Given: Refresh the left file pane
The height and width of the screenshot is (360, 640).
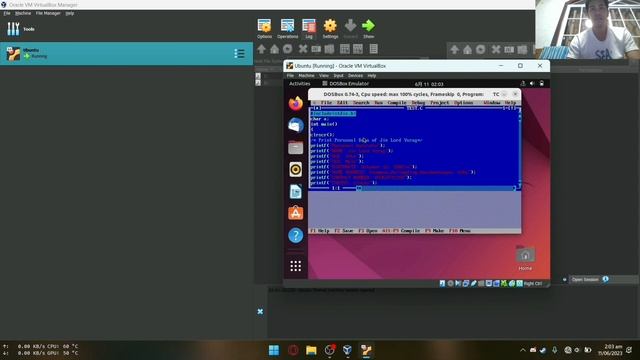Looking at the screenshot, I should (288, 49).
